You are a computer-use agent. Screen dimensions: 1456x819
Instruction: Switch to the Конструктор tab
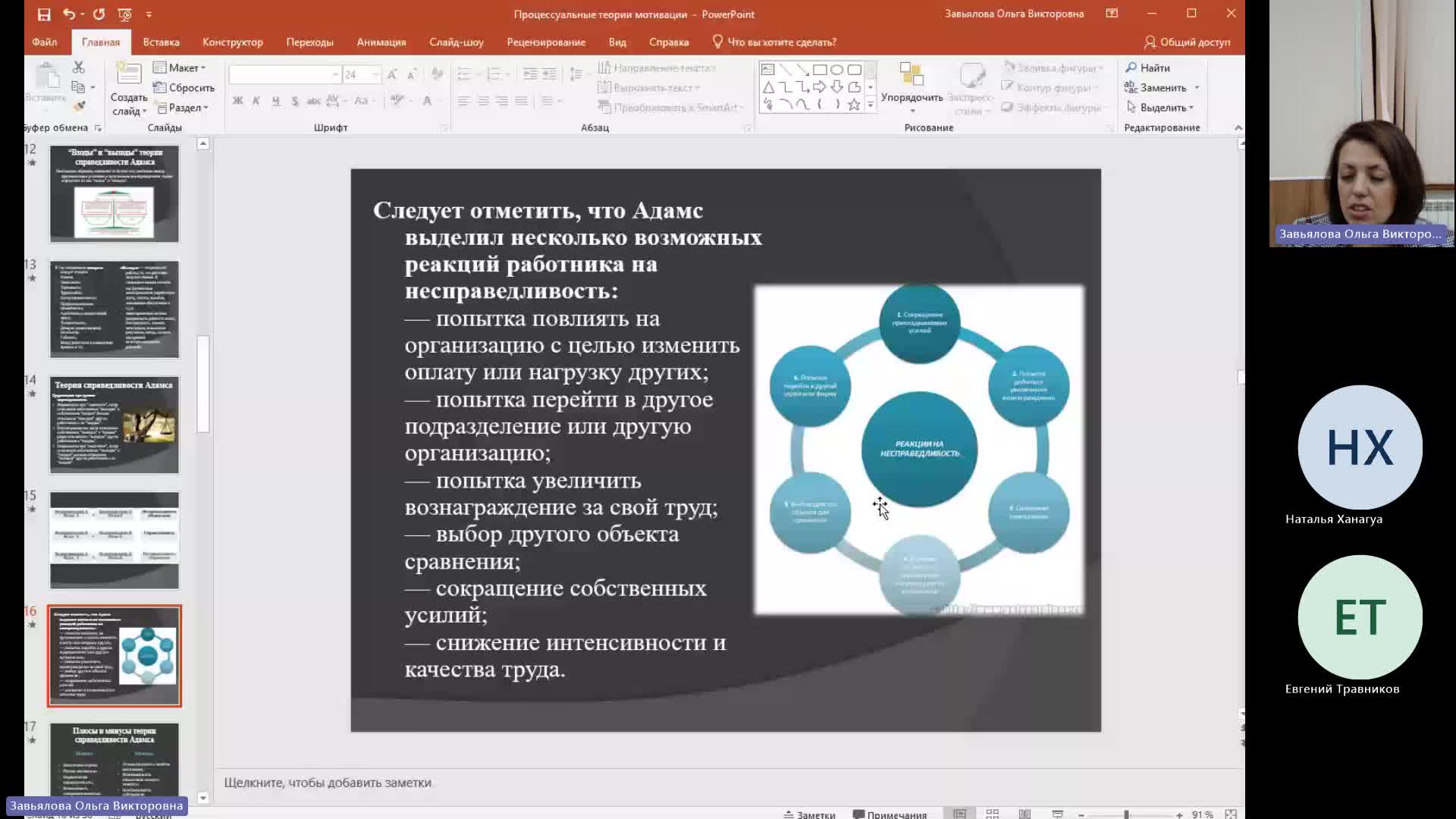pos(232,42)
